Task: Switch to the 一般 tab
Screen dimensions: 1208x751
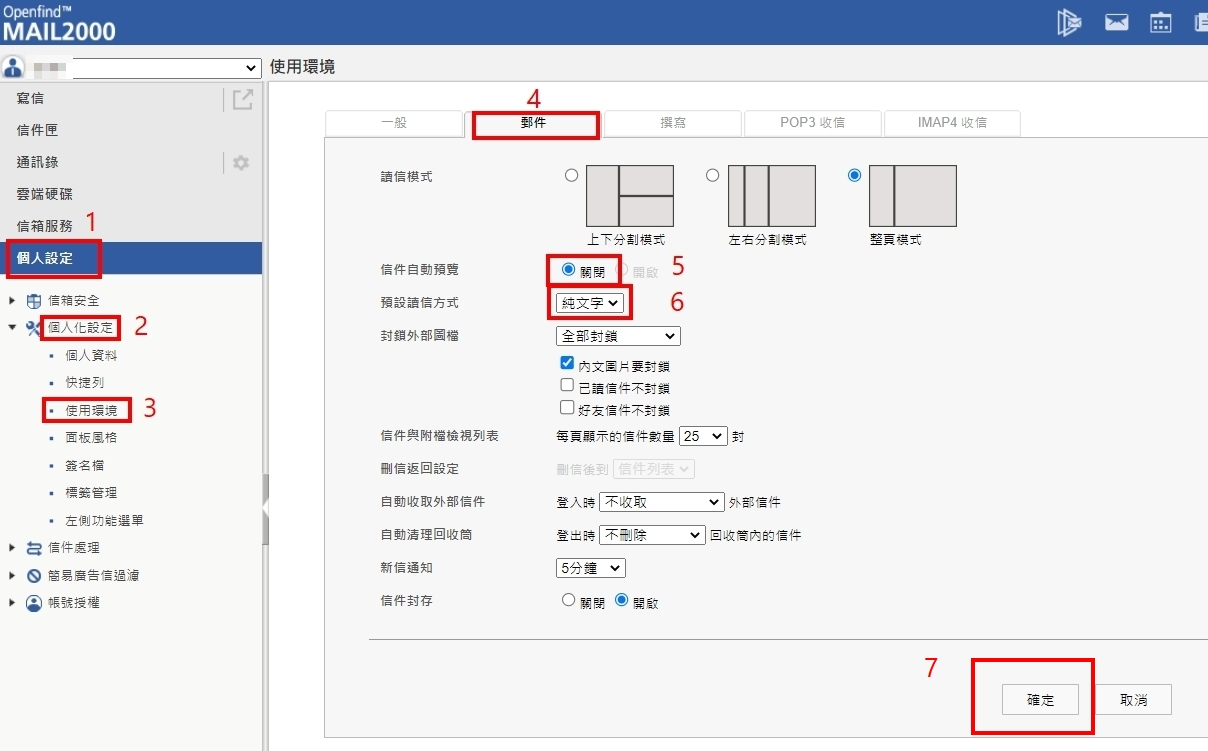Action: 394,123
